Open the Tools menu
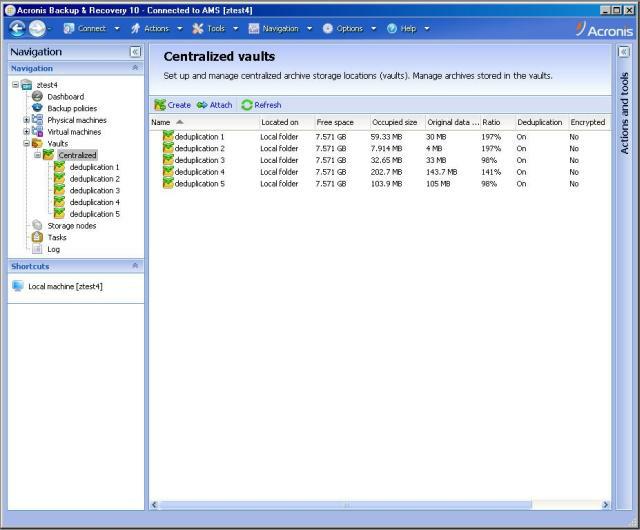The height and width of the screenshot is (530, 640). click(x=216, y=29)
